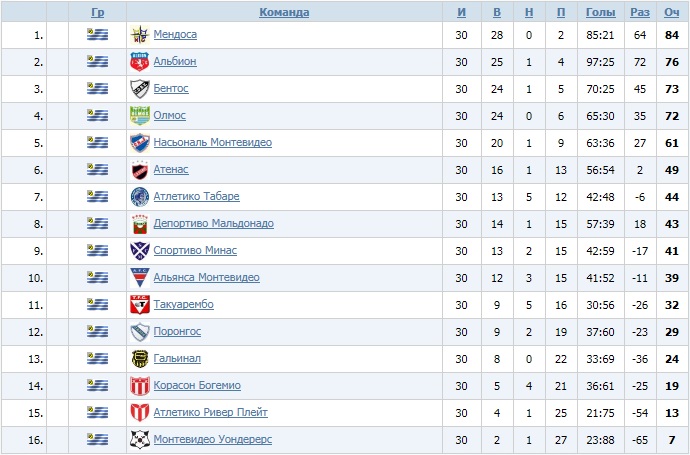Follow the Корасон Богемио link
Image resolution: width=690 pixels, height=455 pixels.
[197, 386]
